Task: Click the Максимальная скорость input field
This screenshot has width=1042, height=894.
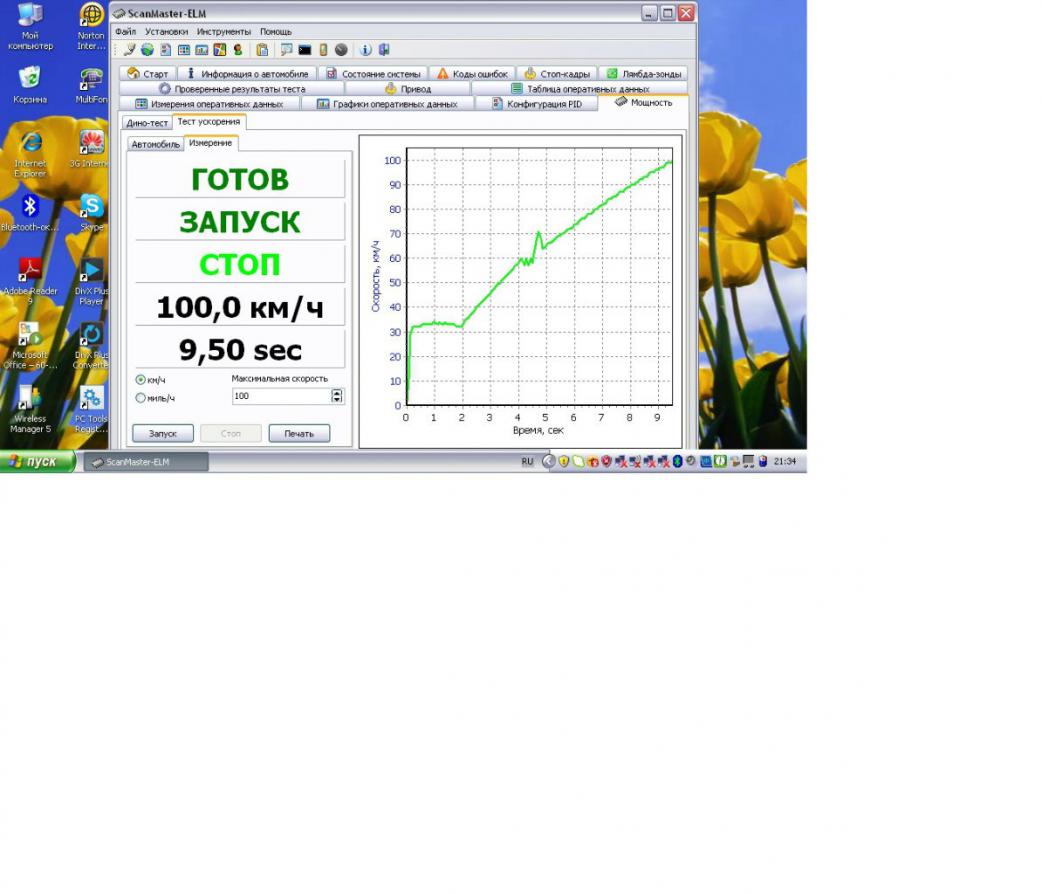Action: [x=280, y=396]
